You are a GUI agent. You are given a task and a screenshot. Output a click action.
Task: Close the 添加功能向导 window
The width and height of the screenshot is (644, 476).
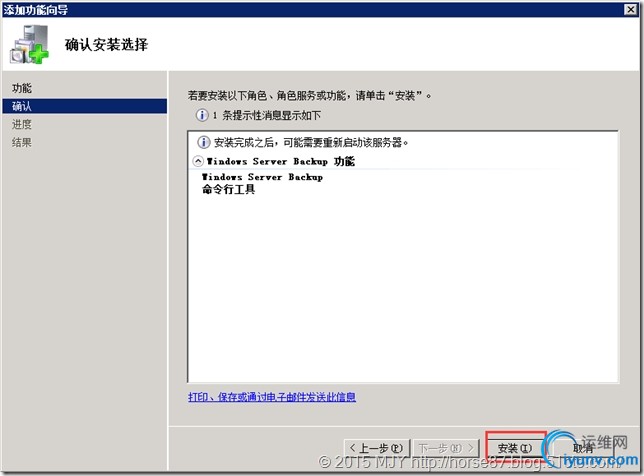point(630,9)
